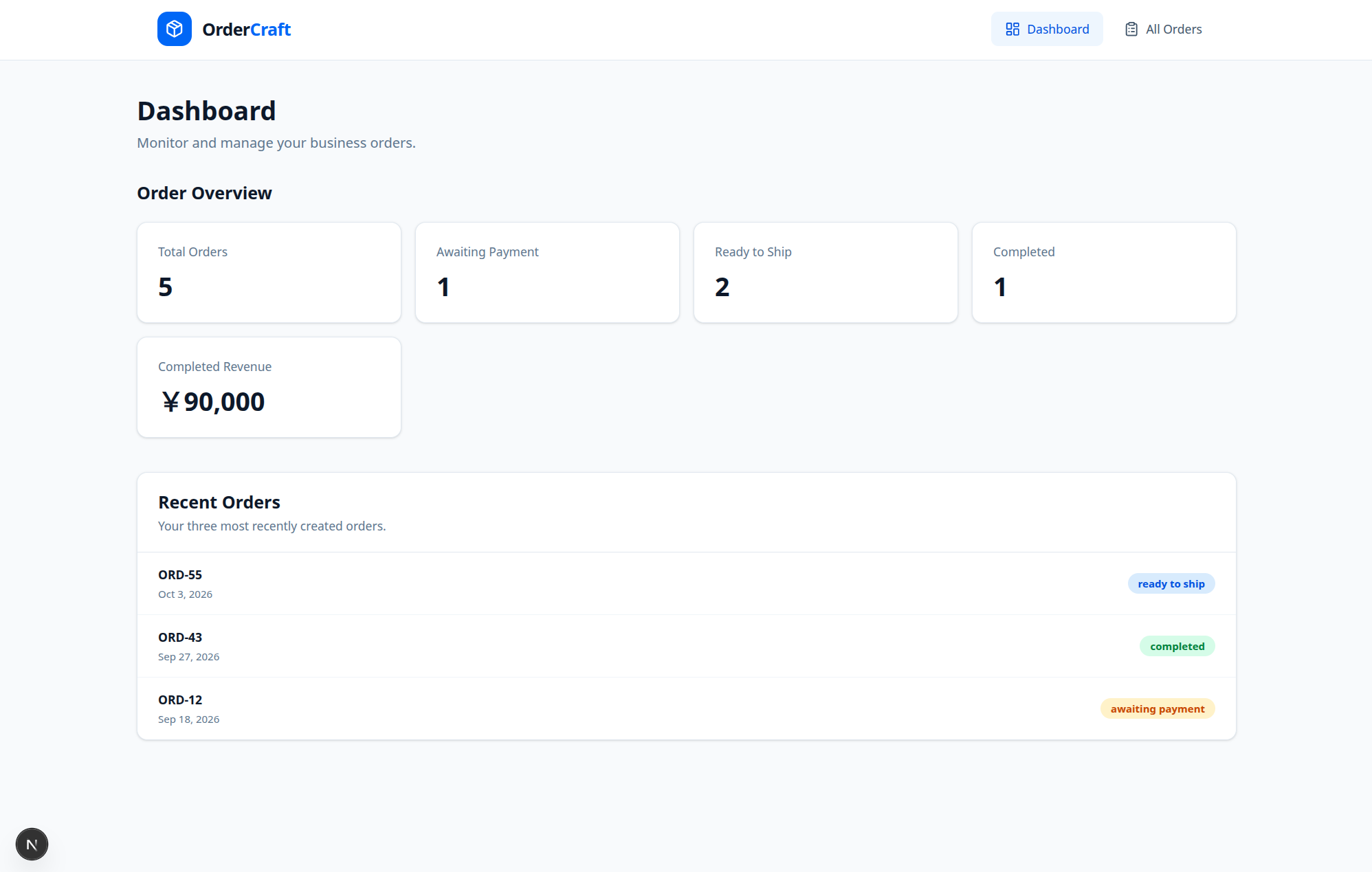This screenshot has height=872, width=1372.
Task: Select the Completed card
Action: point(1104,272)
